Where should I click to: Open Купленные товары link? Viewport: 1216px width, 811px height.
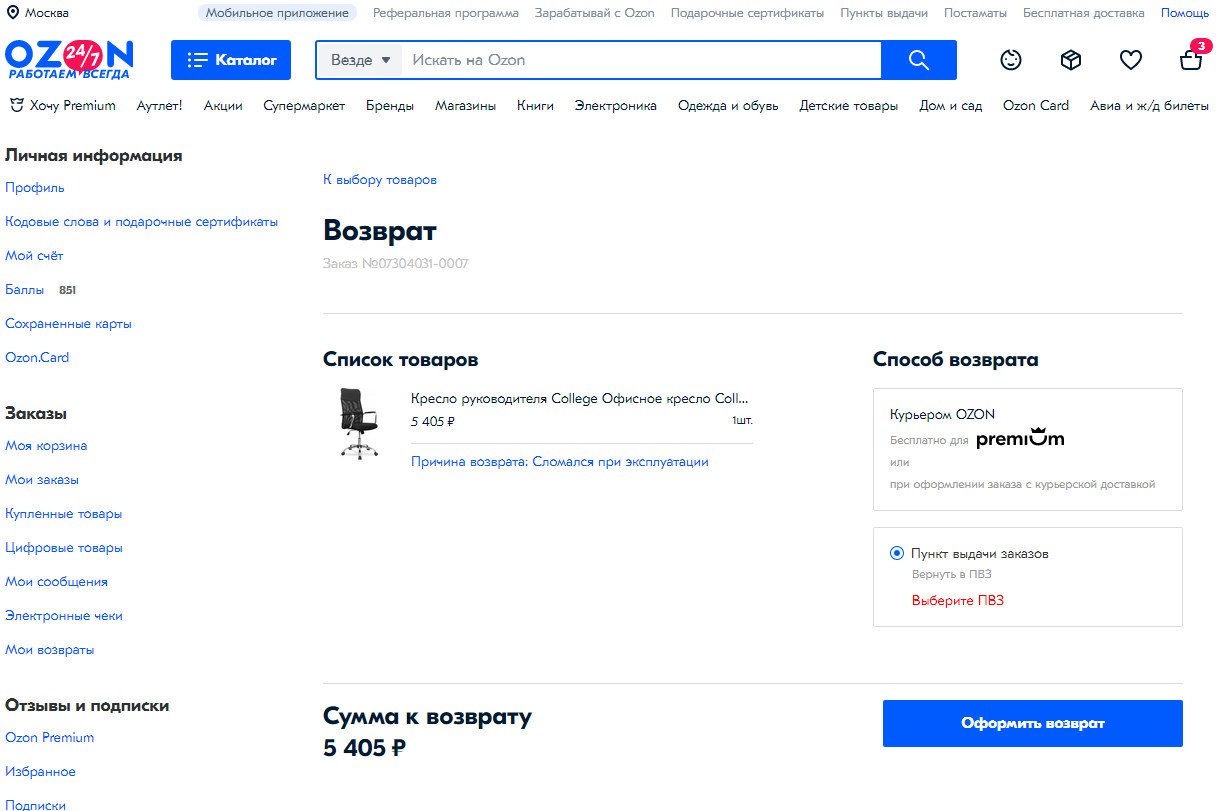click(64, 514)
